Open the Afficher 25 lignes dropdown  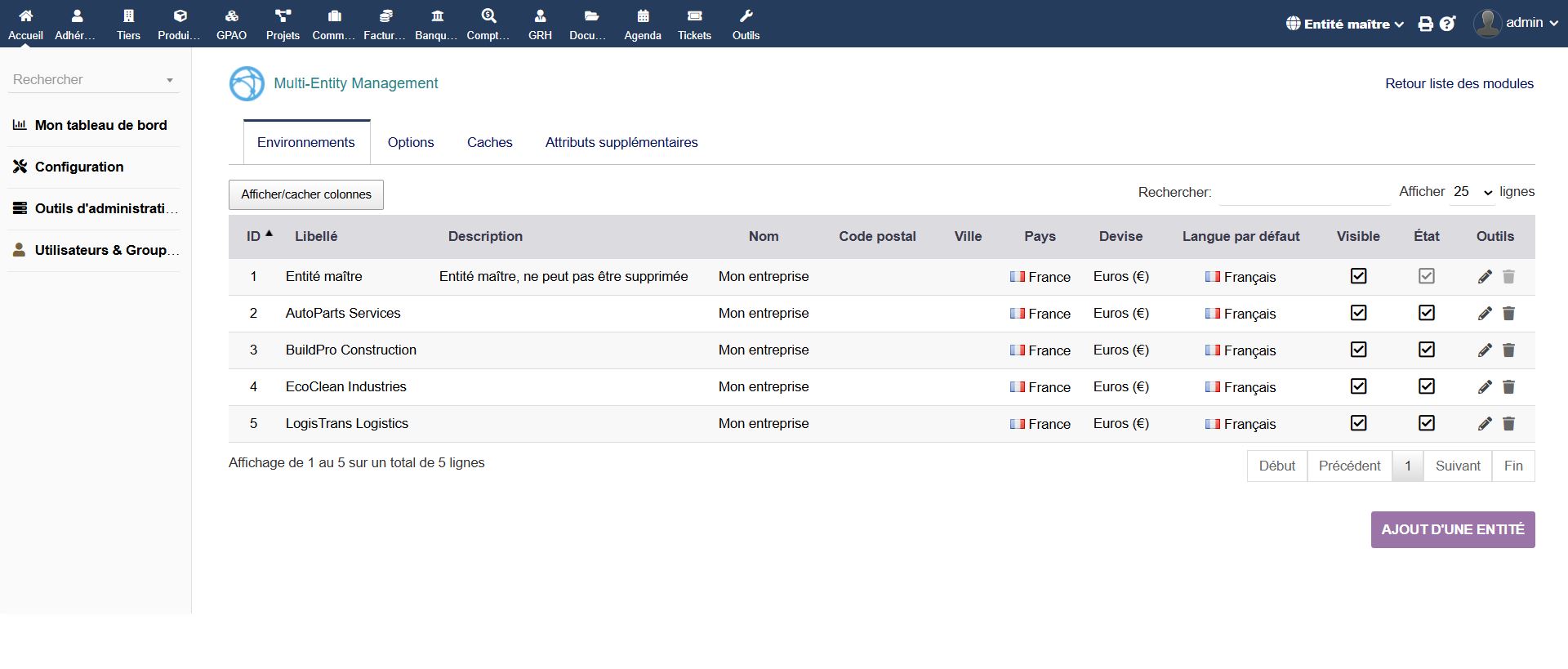(x=1472, y=192)
